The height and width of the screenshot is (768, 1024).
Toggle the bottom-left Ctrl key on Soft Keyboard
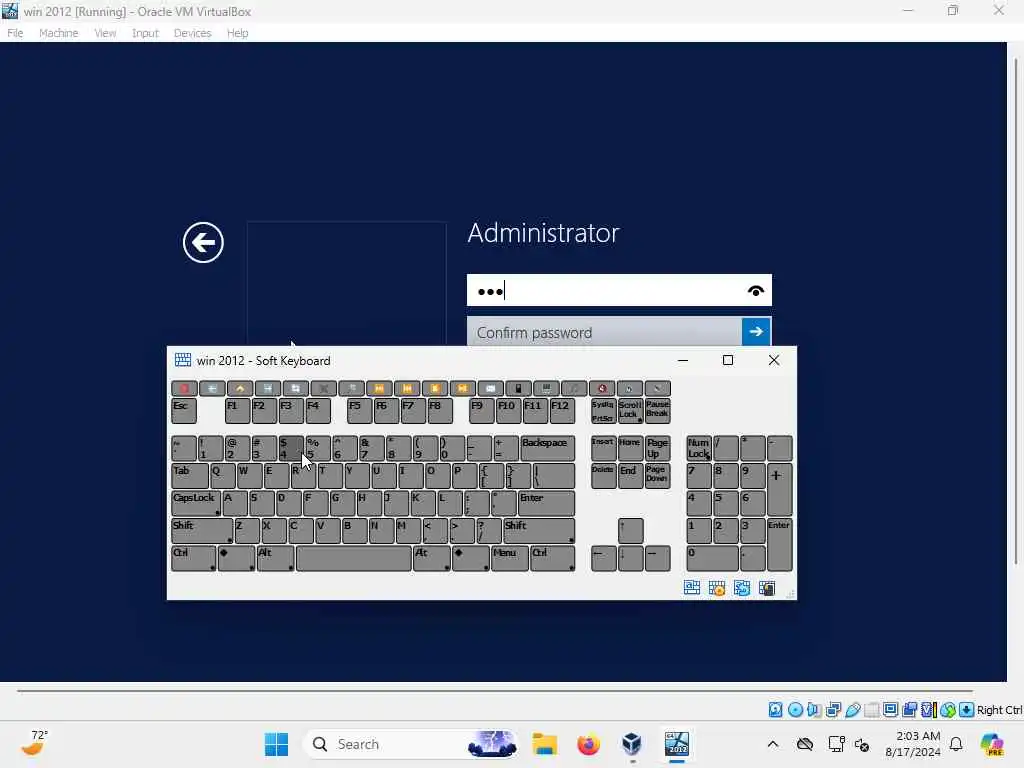tap(193, 559)
